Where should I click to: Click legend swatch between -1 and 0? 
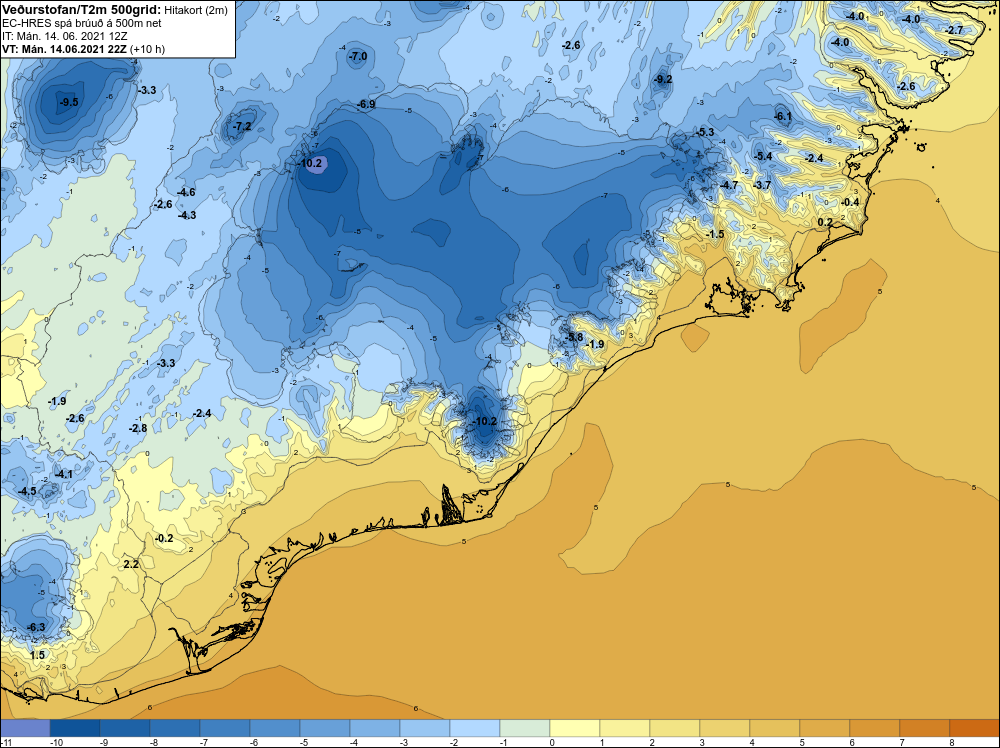click(x=525, y=728)
